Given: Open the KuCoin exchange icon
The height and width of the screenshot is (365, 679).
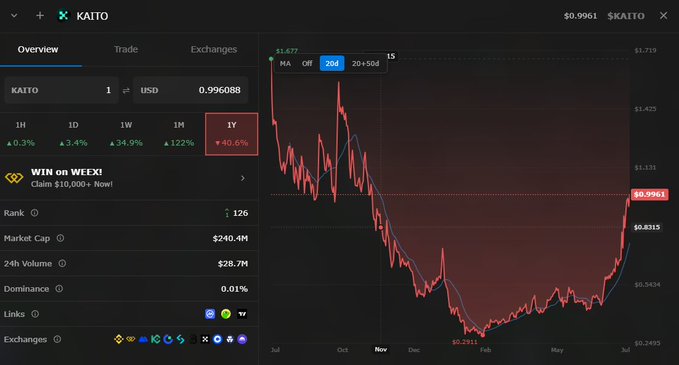Looking at the screenshot, I should point(155,339).
